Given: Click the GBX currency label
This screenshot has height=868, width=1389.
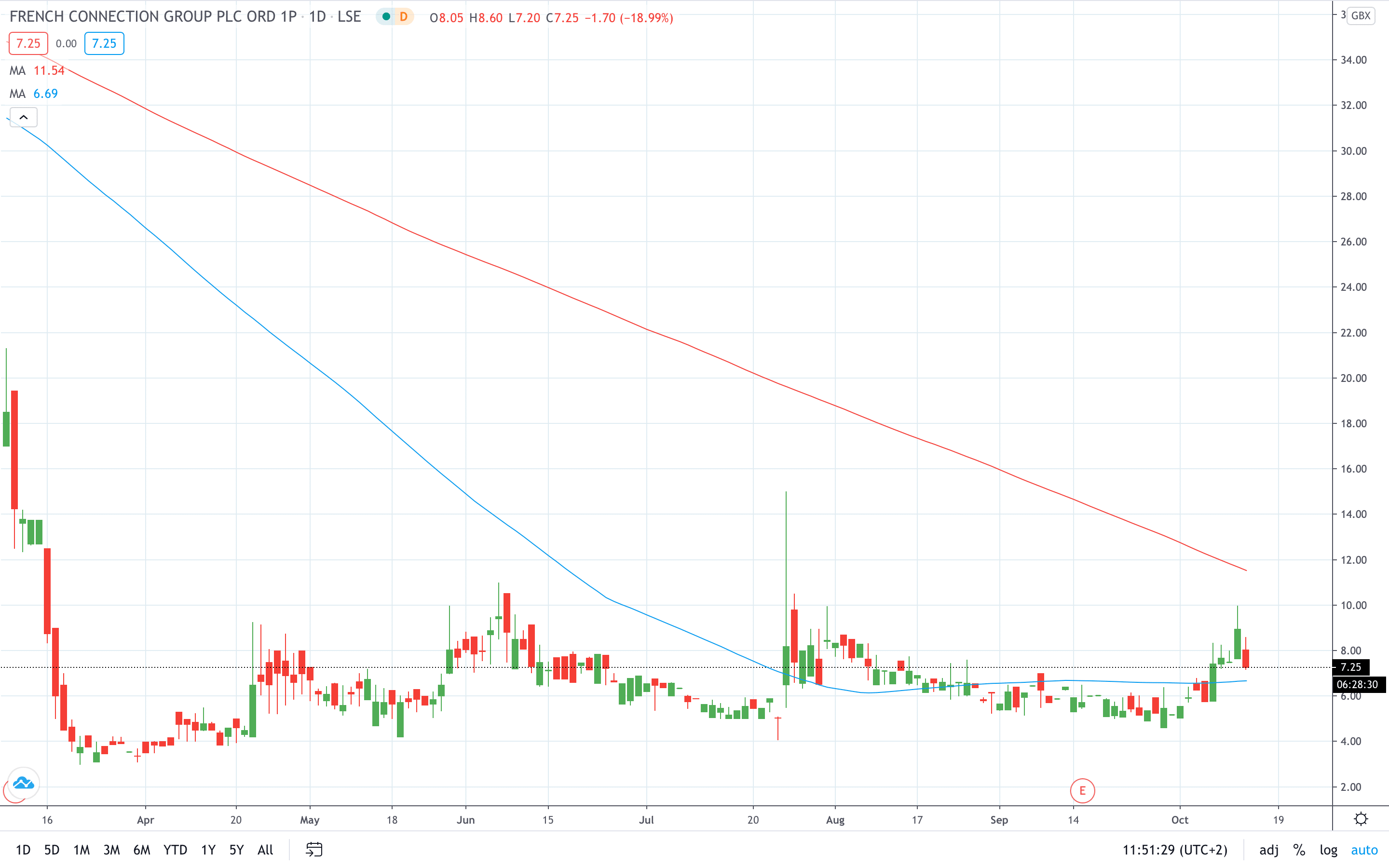Looking at the screenshot, I should 1360,15.
